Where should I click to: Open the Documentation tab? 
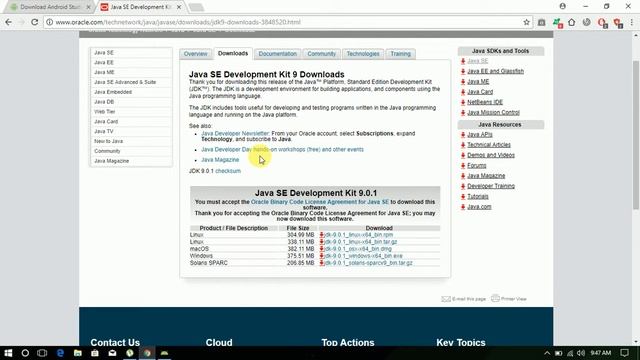point(278,54)
